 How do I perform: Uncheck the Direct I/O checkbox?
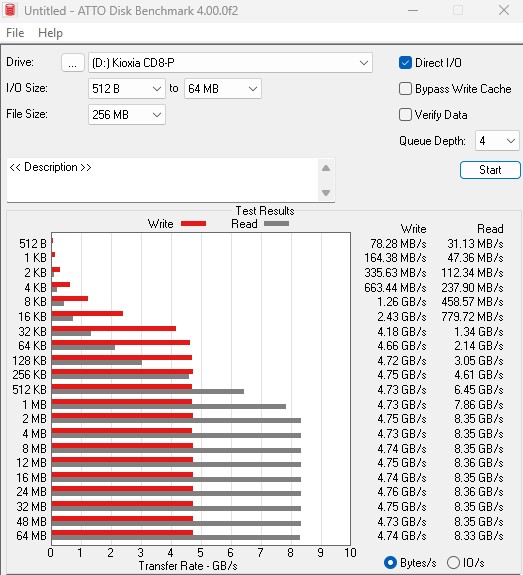coord(405,63)
